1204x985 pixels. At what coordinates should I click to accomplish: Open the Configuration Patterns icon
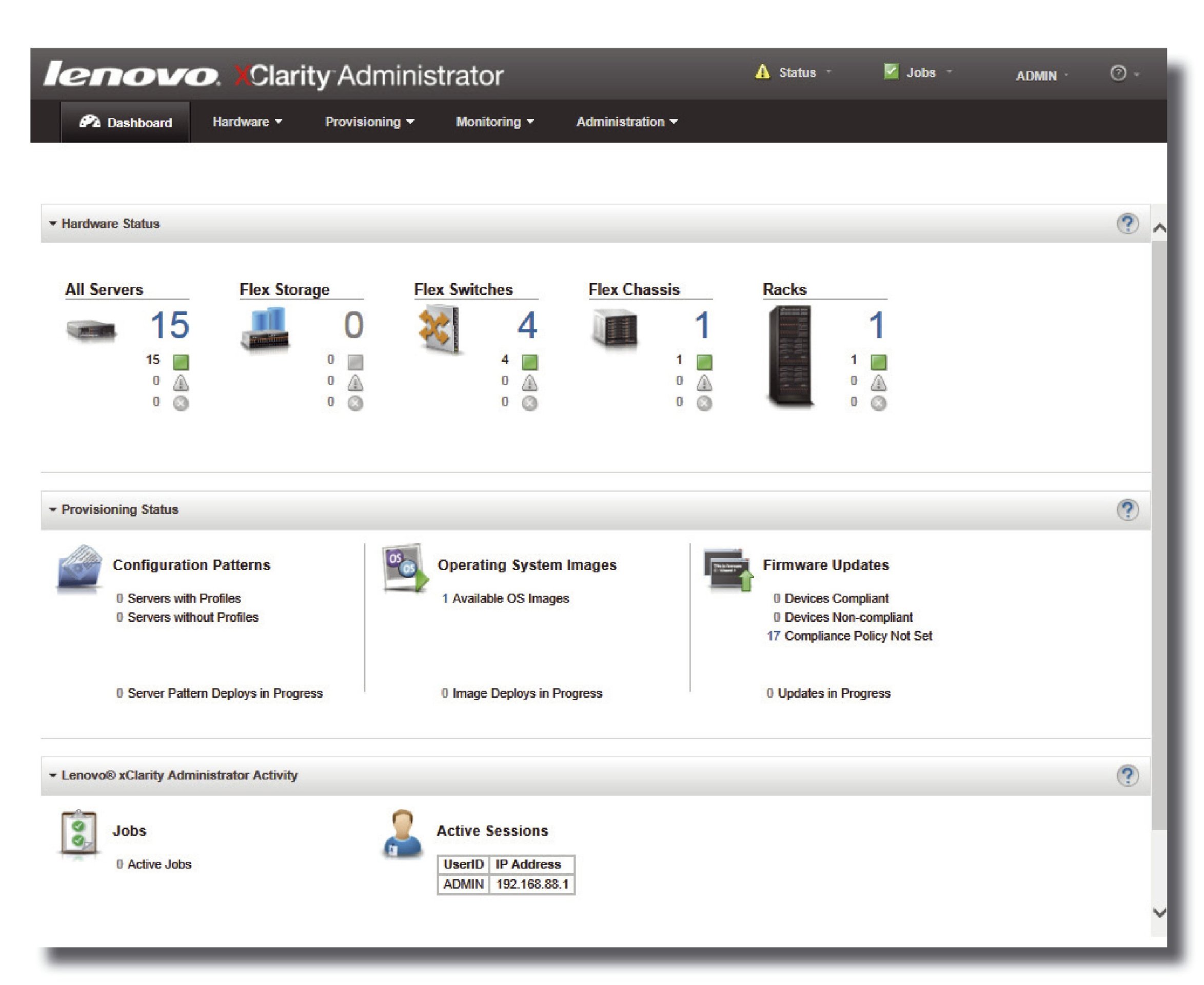click(80, 568)
